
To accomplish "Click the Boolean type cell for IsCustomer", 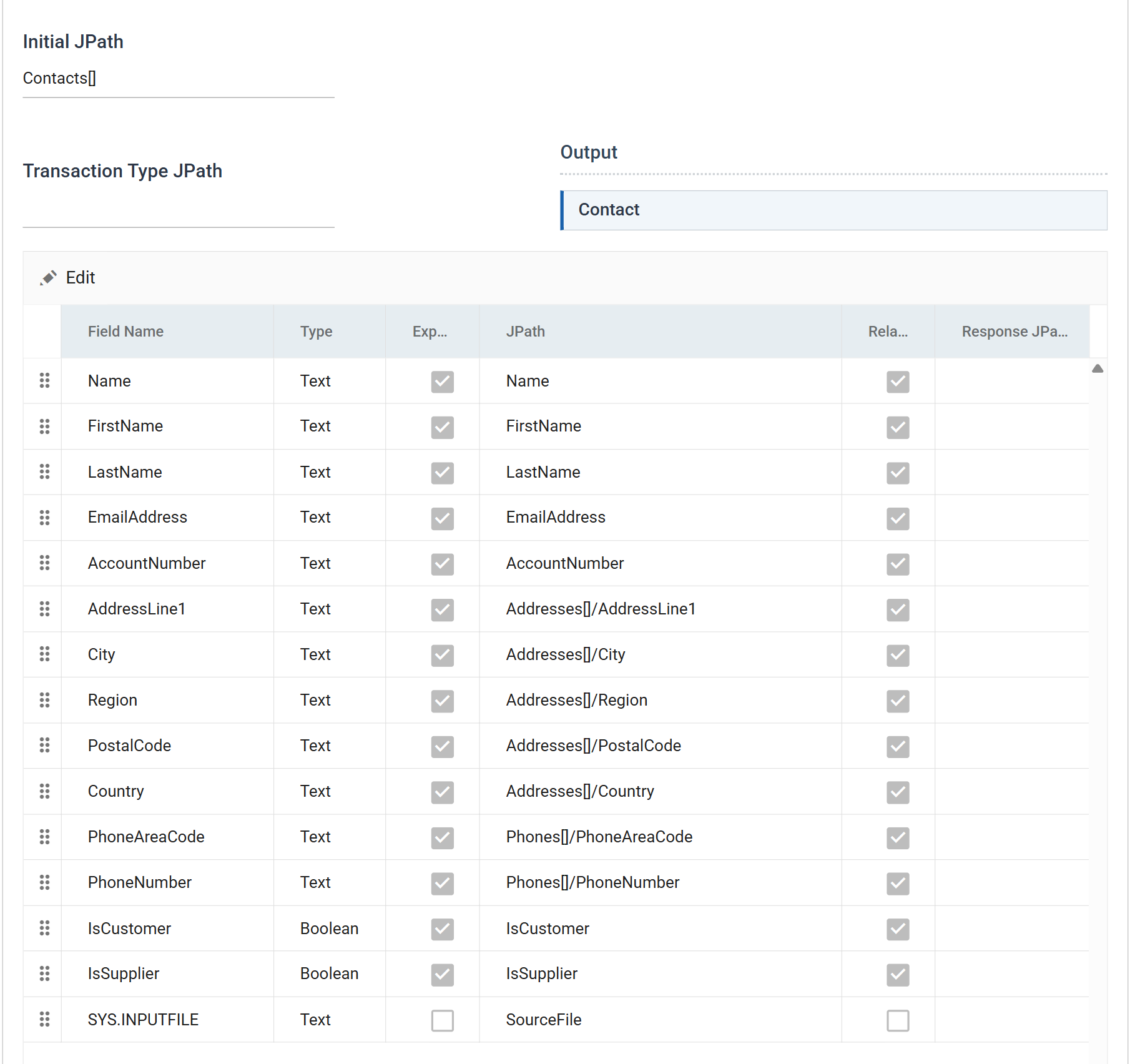I will (330, 929).
